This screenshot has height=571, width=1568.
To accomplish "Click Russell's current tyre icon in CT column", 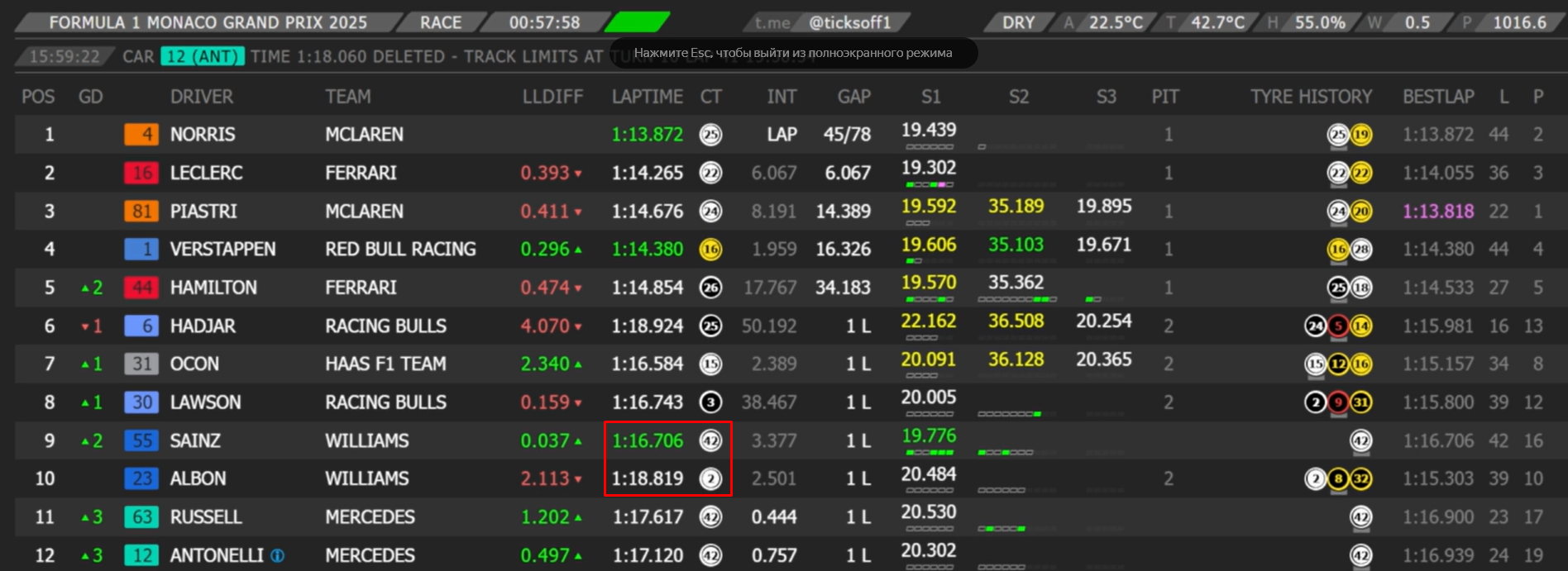I will tap(710, 517).
